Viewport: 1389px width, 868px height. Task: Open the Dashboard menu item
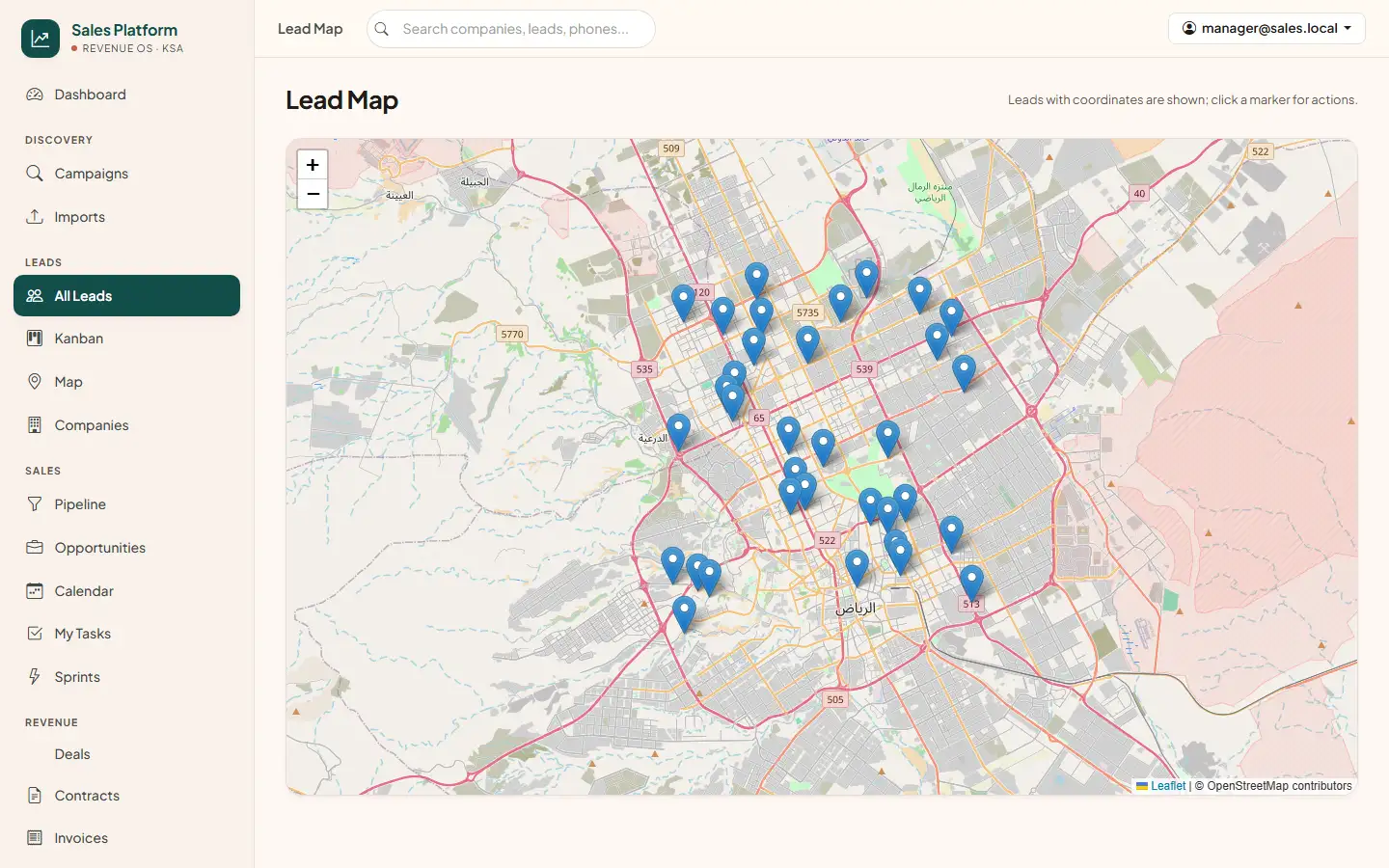click(x=126, y=95)
